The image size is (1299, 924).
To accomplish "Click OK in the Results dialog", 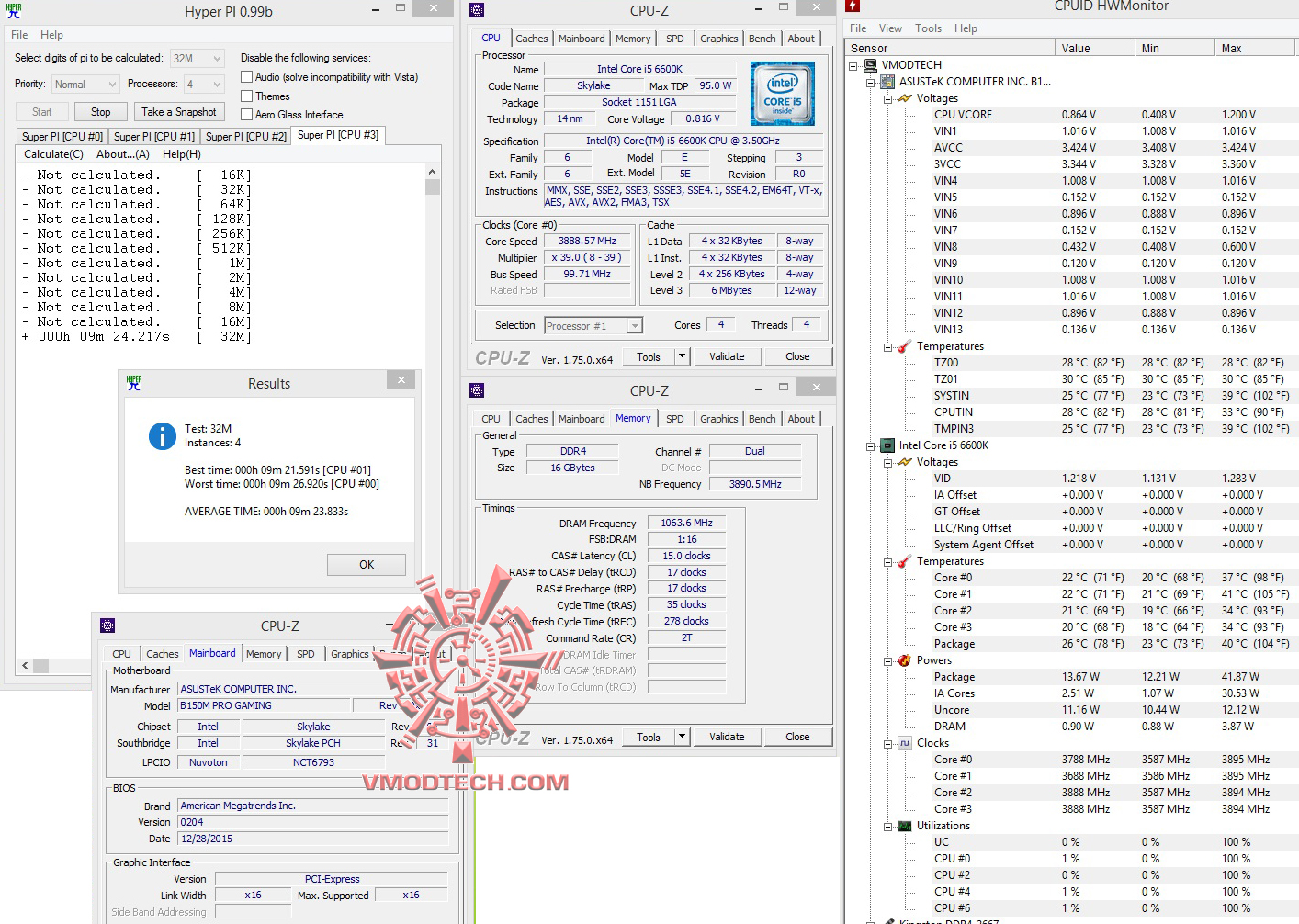I will [367, 565].
